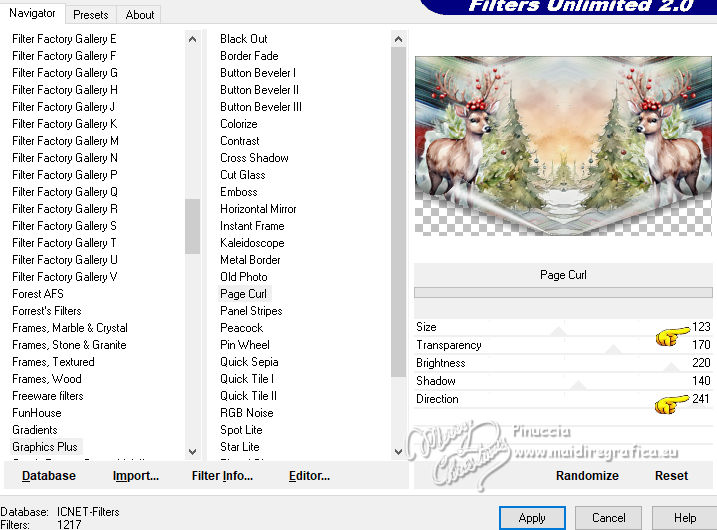Open the Database menu button
The height and width of the screenshot is (530, 717).
[49, 476]
